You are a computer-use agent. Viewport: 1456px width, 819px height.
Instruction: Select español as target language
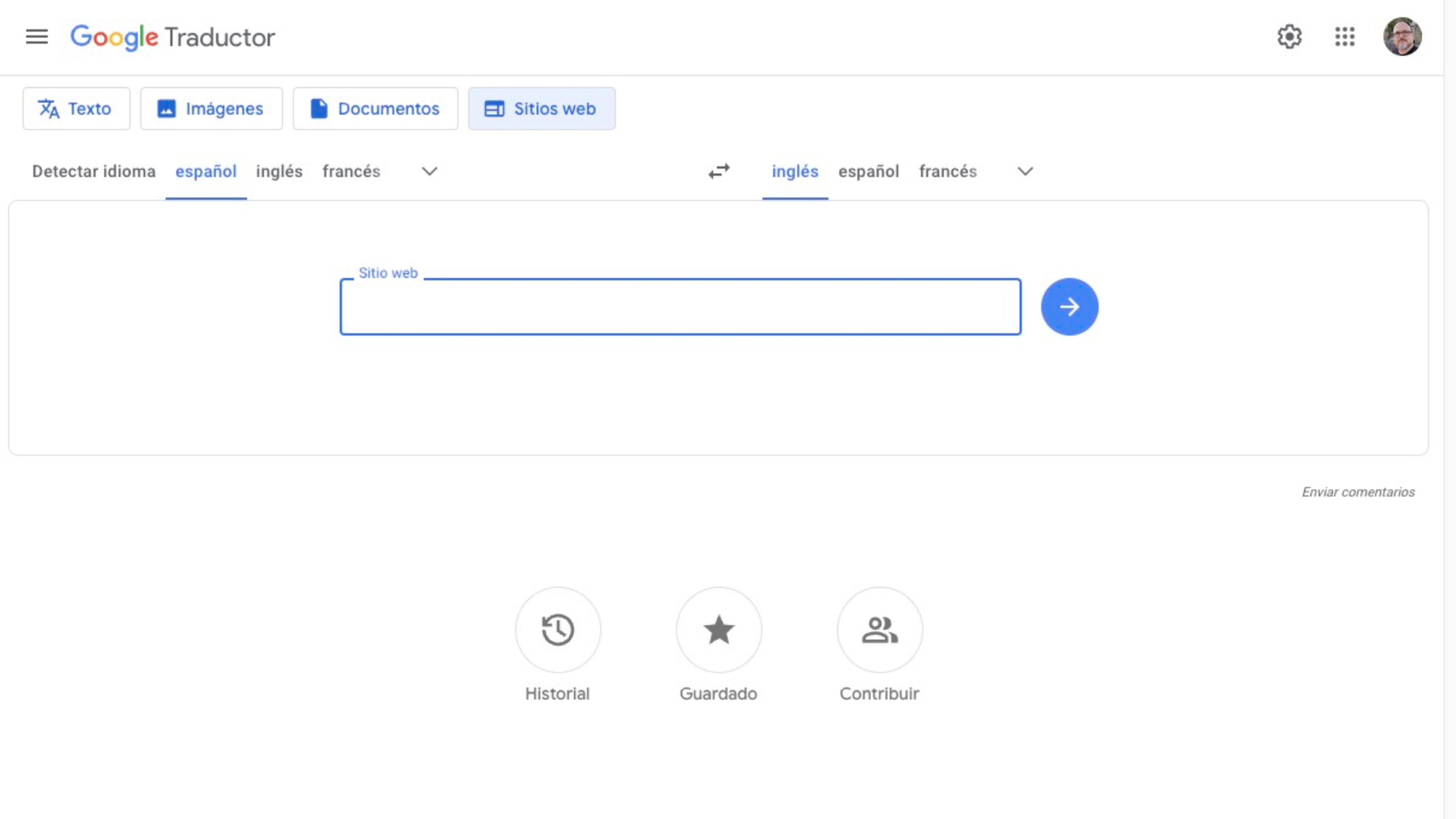pyautogui.click(x=868, y=171)
